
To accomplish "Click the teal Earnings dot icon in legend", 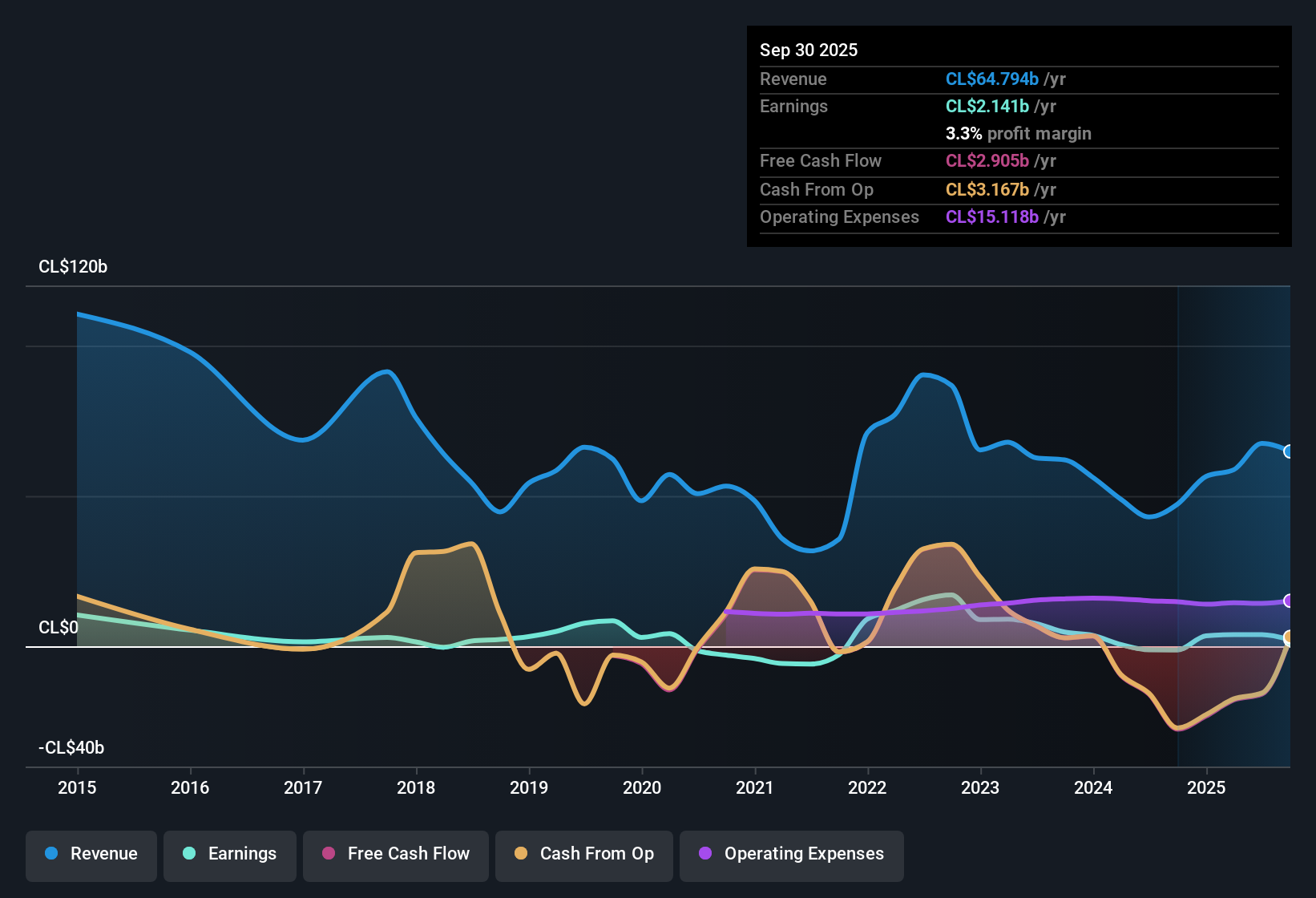I will coord(189,854).
